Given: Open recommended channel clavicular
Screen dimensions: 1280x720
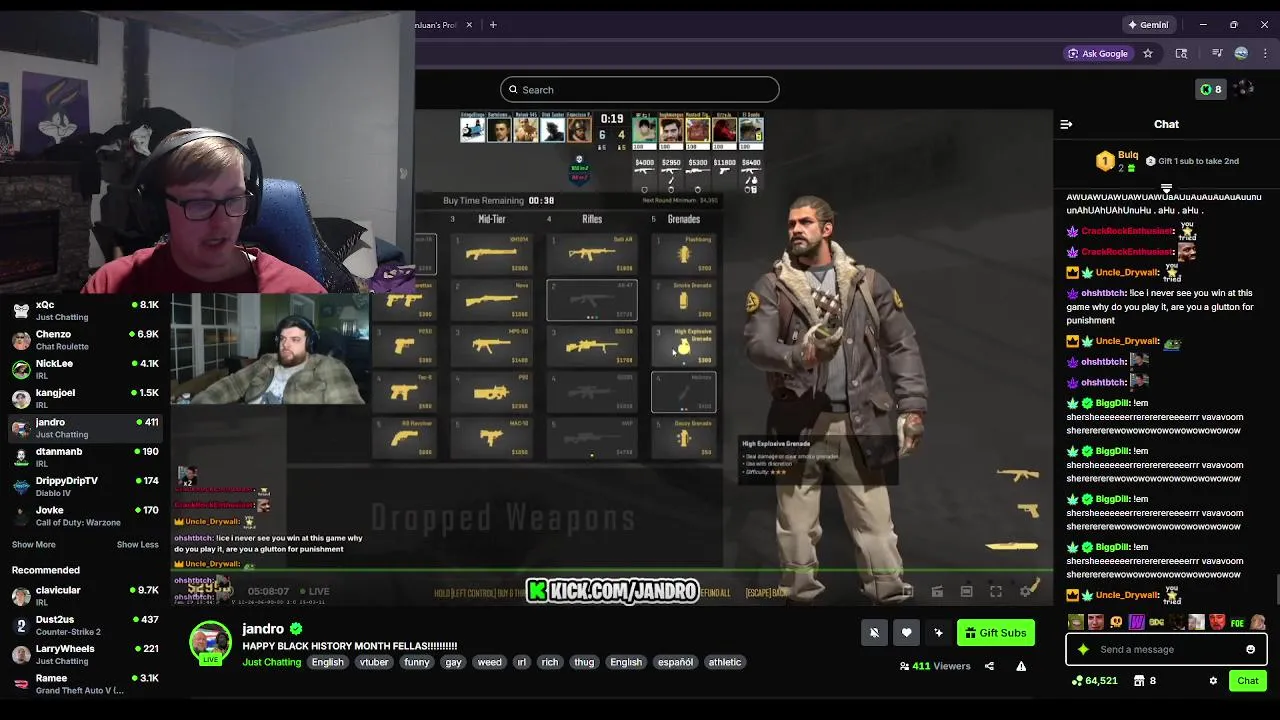Looking at the screenshot, I should 85,596.
